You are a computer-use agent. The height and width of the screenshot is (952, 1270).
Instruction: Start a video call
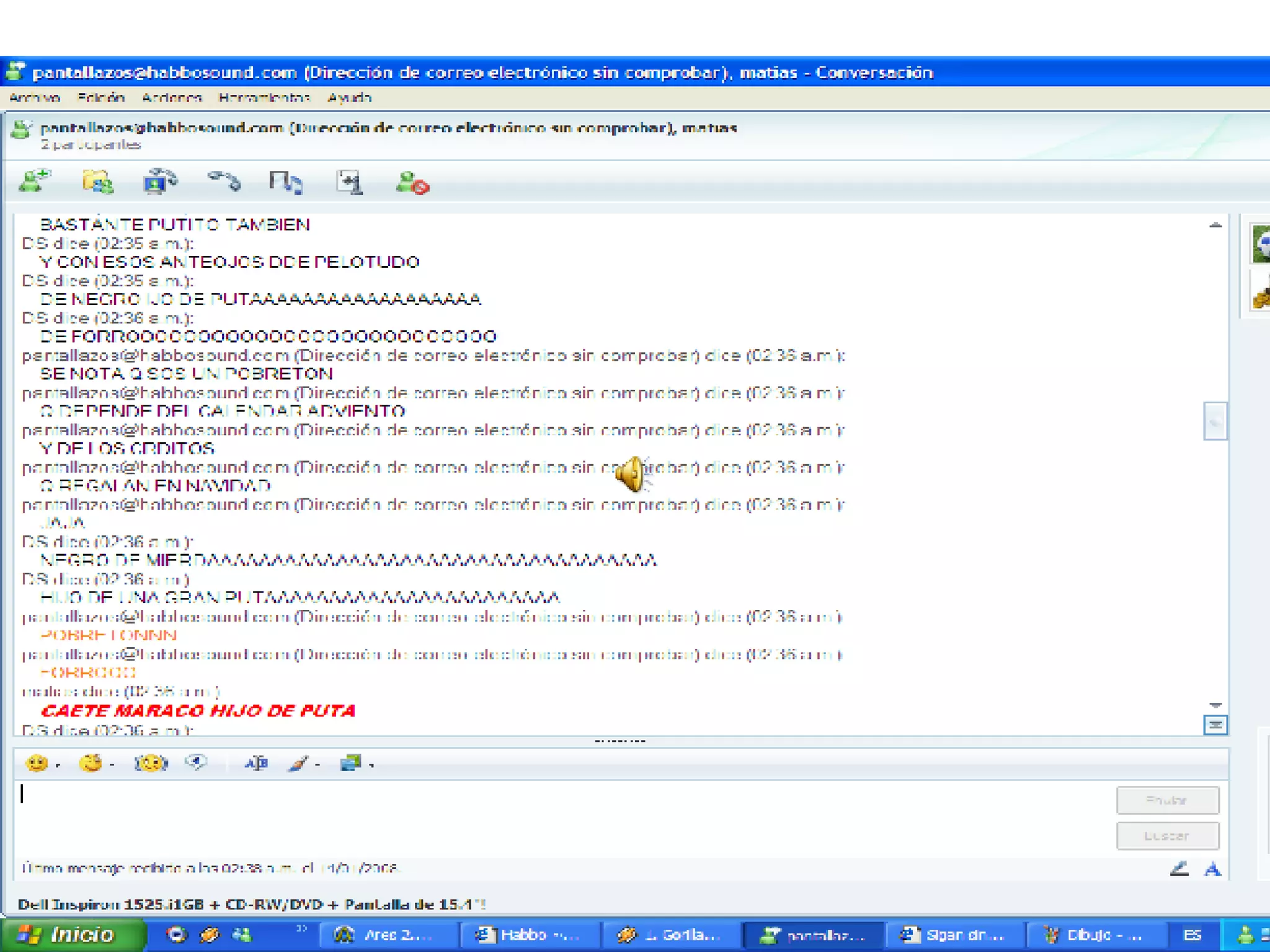[x=159, y=182]
